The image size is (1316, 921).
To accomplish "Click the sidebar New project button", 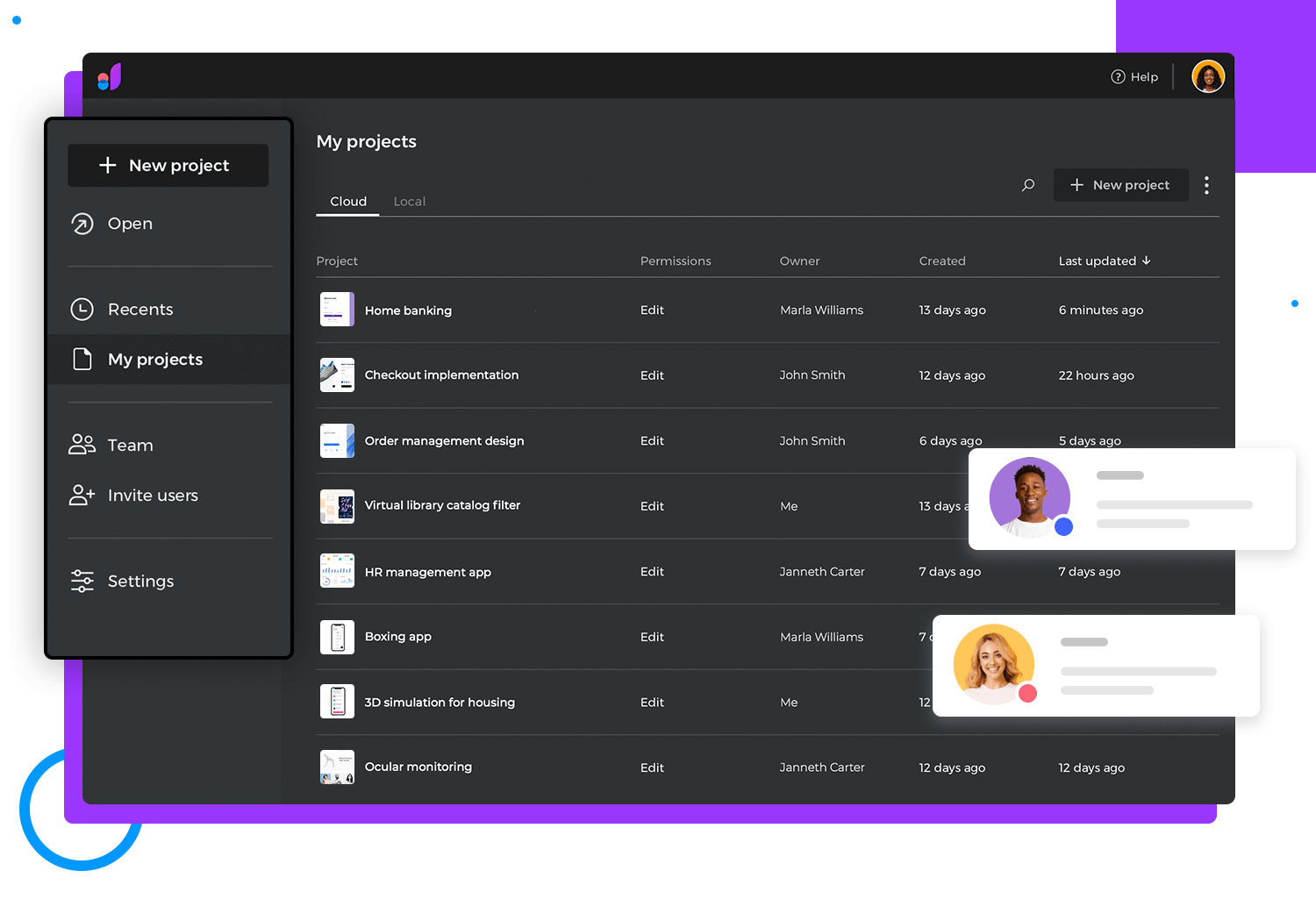I will pyautogui.click(x=168, y=166).
